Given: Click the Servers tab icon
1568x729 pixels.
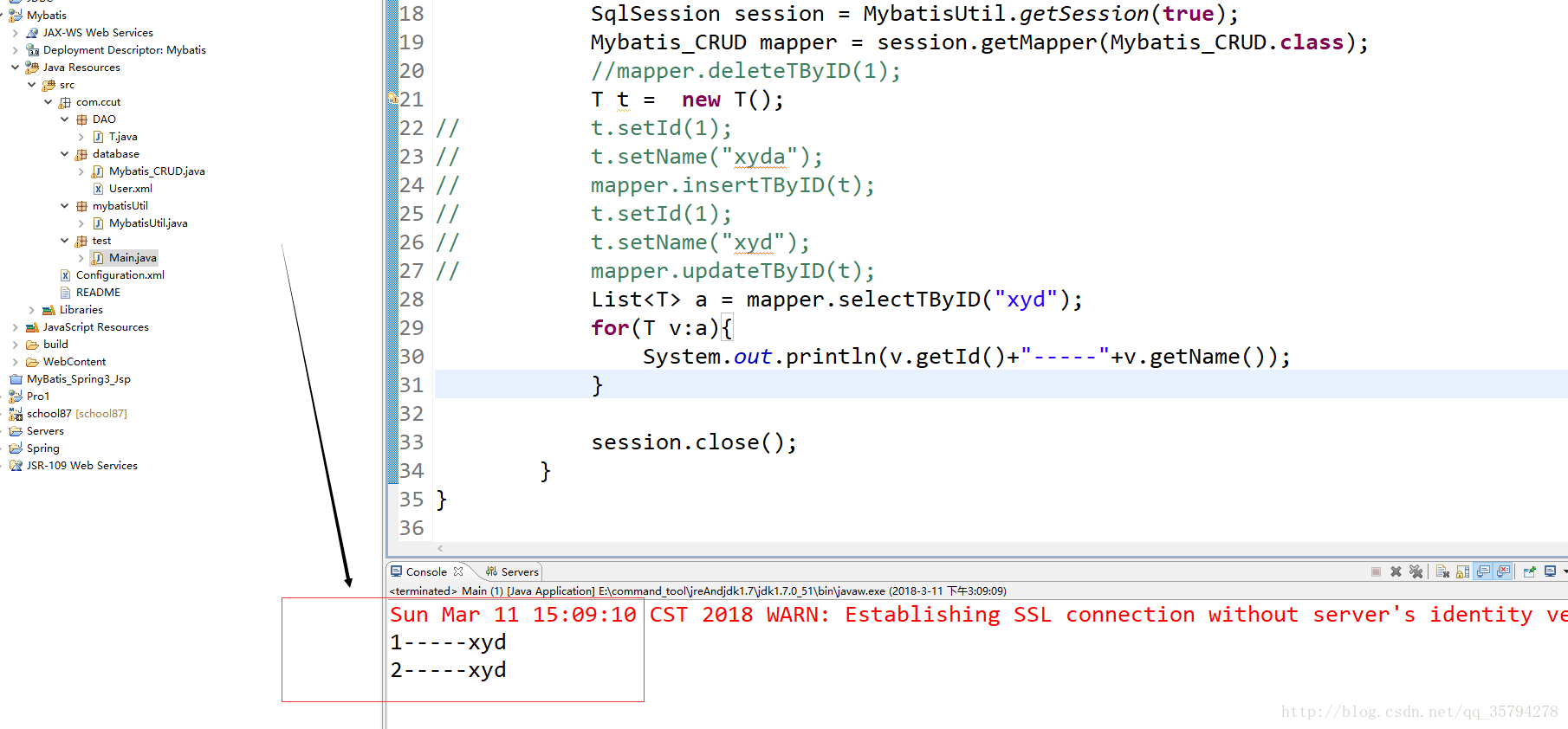Looking at the screenshot, I should pyautogui.click(x=491, y=571).
